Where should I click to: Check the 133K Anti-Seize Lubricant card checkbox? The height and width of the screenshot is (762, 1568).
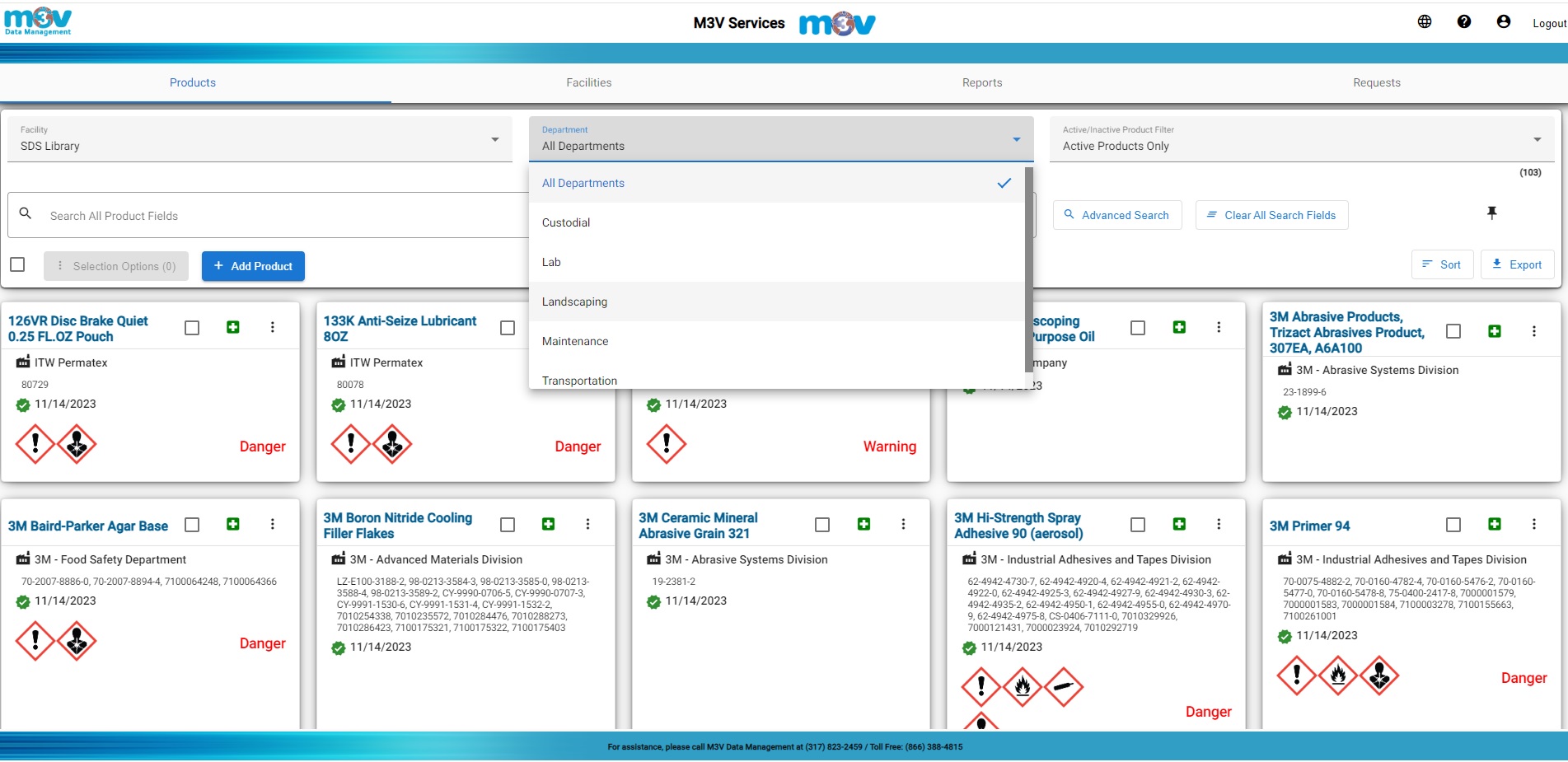click(508, 328)
